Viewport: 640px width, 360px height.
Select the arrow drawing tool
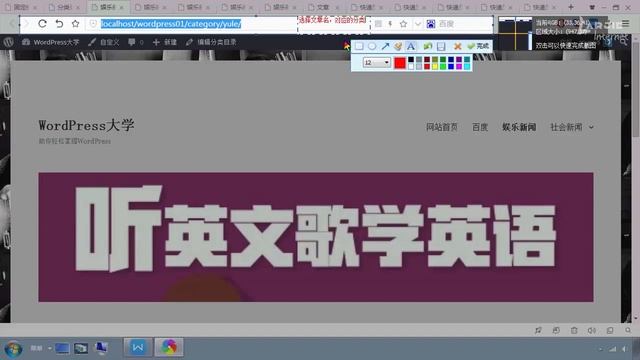[385, 46]
